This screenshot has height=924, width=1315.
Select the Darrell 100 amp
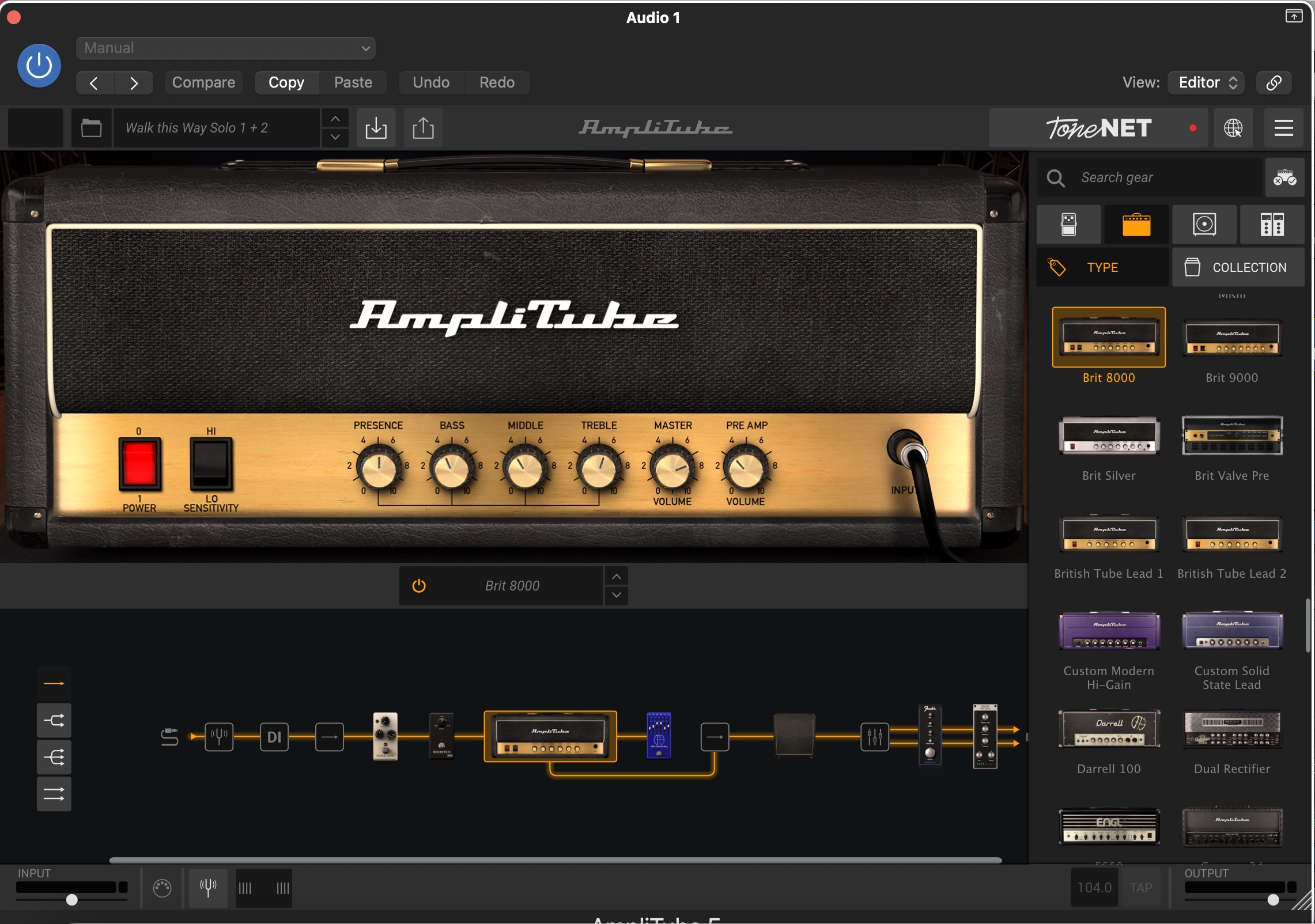tap(1109, 729)
